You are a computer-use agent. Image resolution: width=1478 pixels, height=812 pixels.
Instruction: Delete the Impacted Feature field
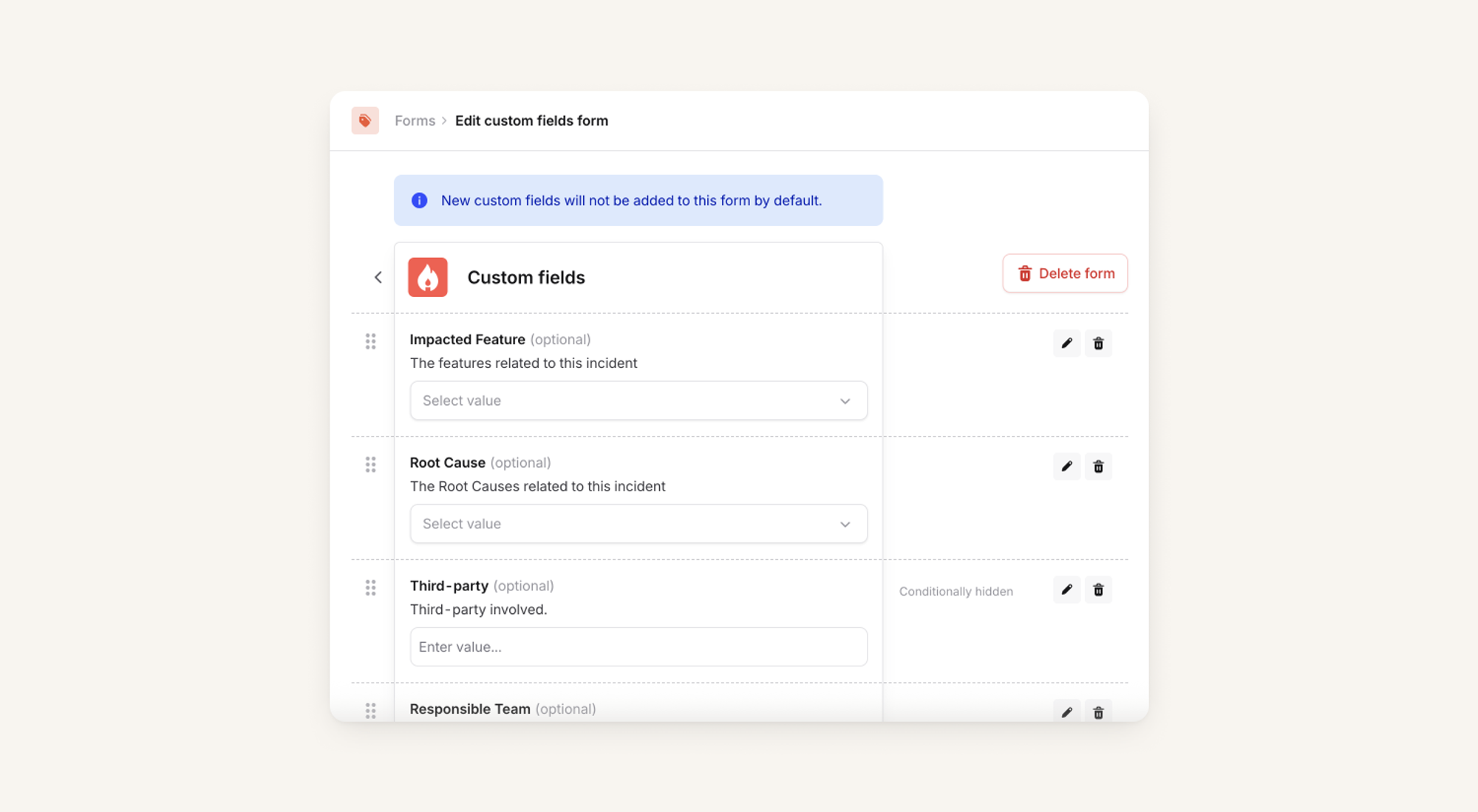tap(1098, 343)
